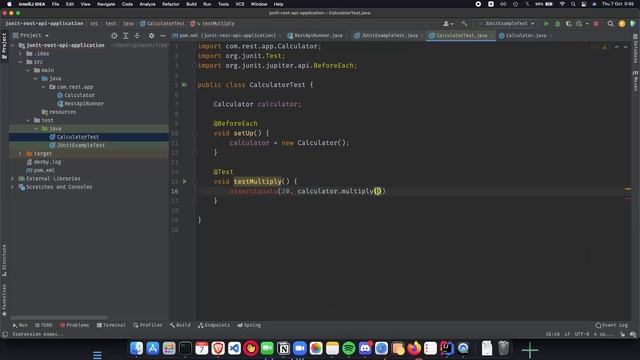Screen dimensions: 640x360
Task: Open Firefox from the dock
Action: click(x=414, y=348)
